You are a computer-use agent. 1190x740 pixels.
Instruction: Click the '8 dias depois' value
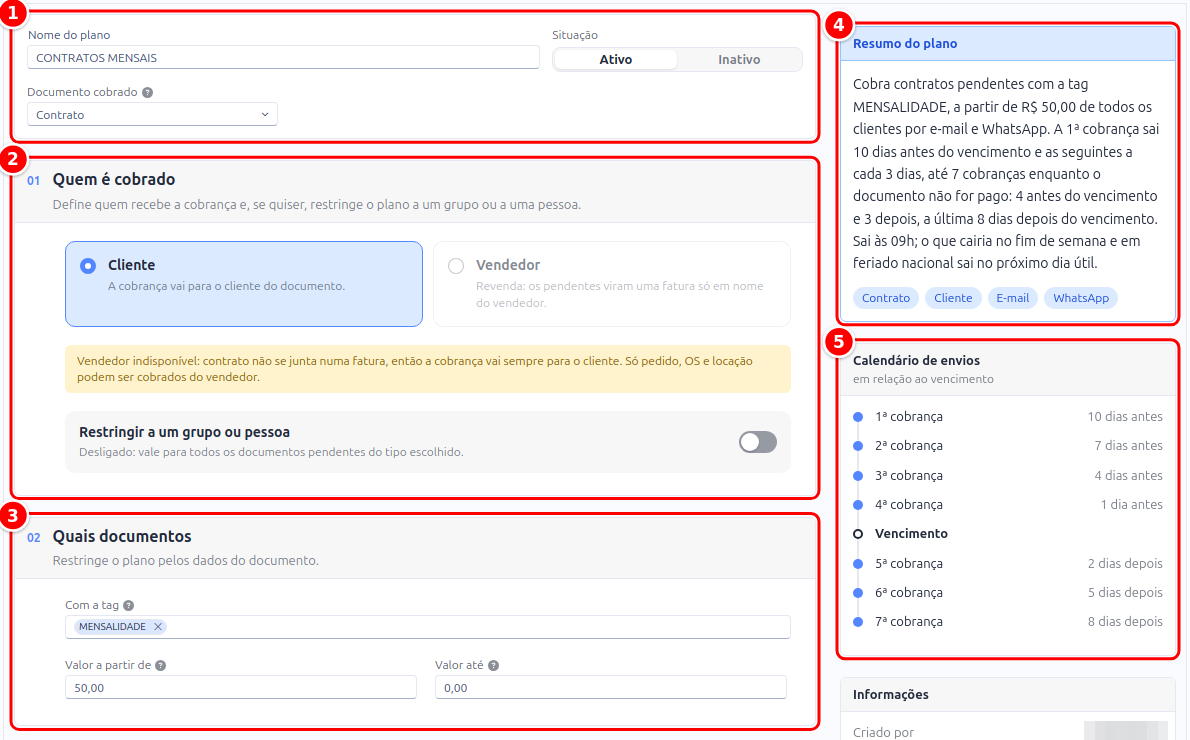click(1125, 622)
